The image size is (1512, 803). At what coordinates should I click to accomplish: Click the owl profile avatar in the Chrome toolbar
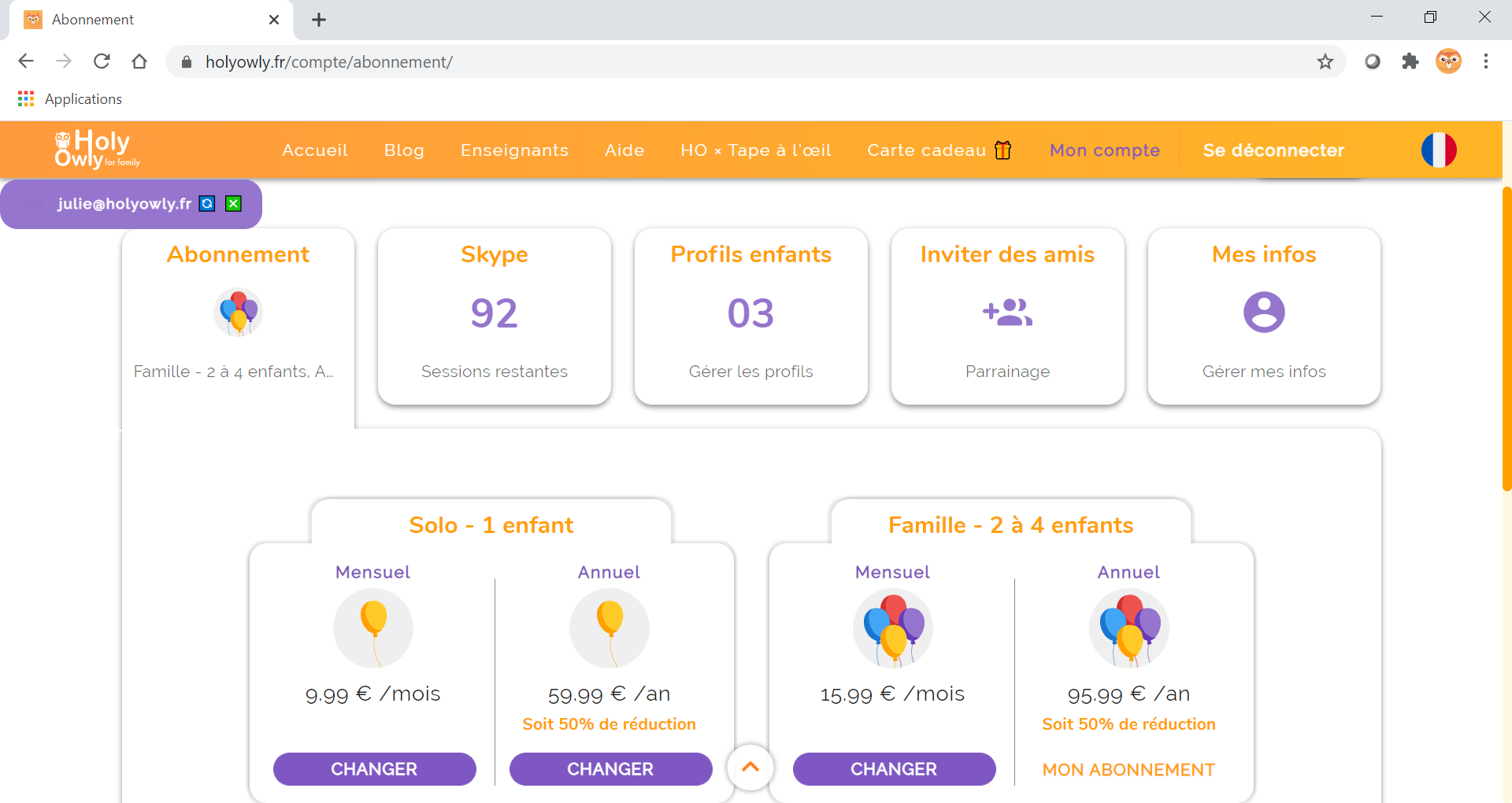tap(1448, 61)
